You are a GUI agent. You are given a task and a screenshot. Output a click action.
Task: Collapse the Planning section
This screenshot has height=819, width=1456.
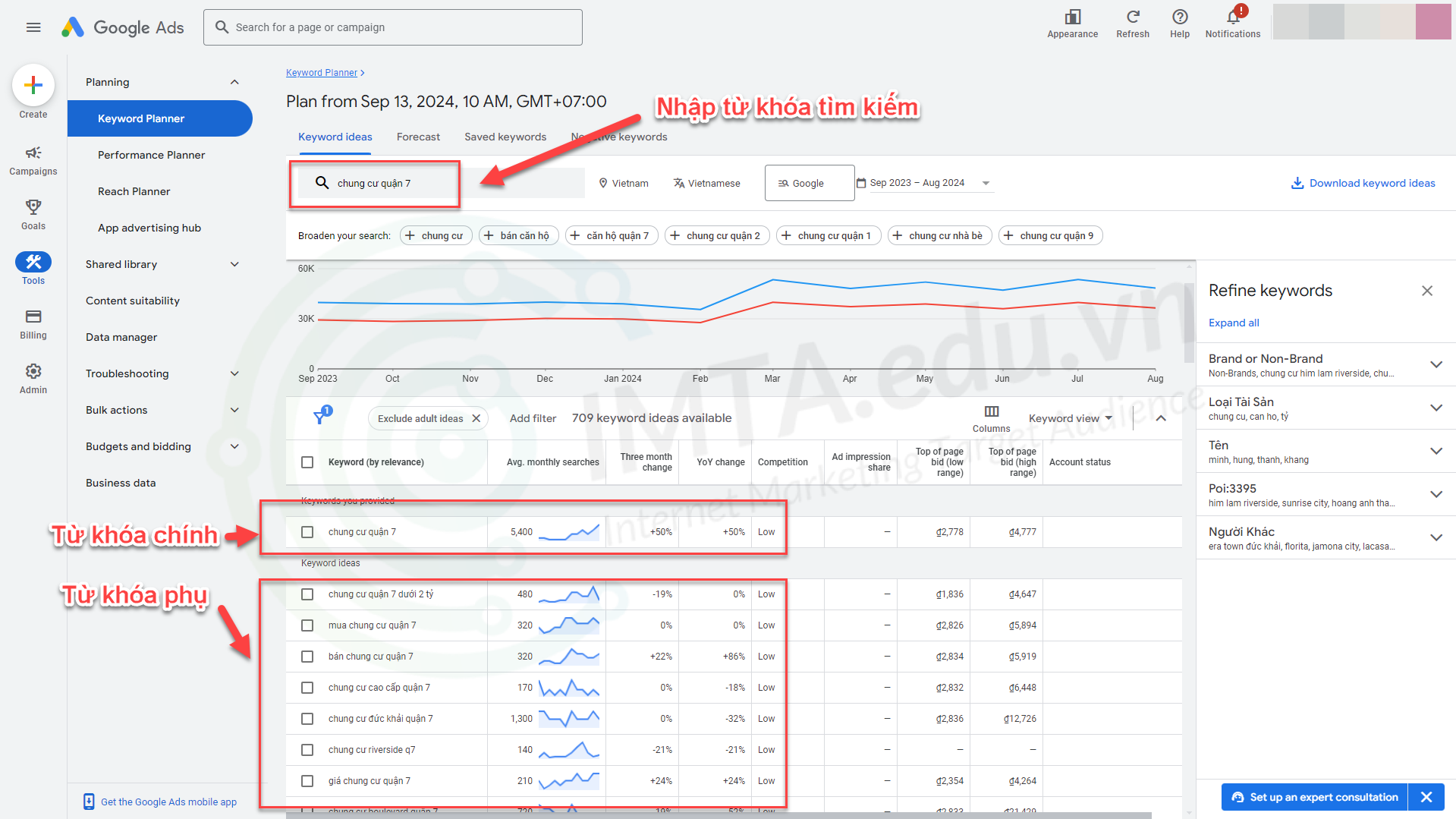(x=234, y=82)
